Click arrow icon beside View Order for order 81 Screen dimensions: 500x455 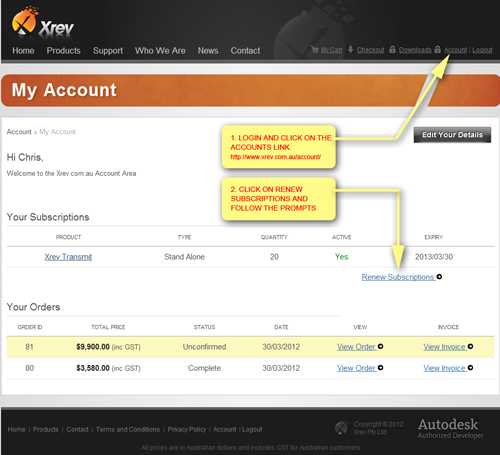coord(380,347)
